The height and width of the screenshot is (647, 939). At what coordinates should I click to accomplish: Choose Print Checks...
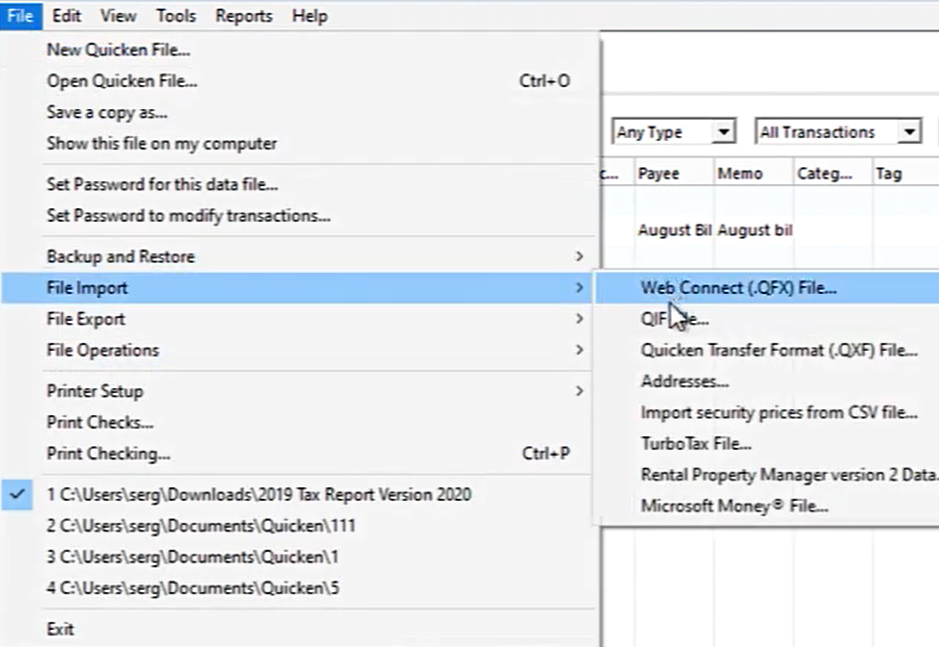click(x=298, y=422)
